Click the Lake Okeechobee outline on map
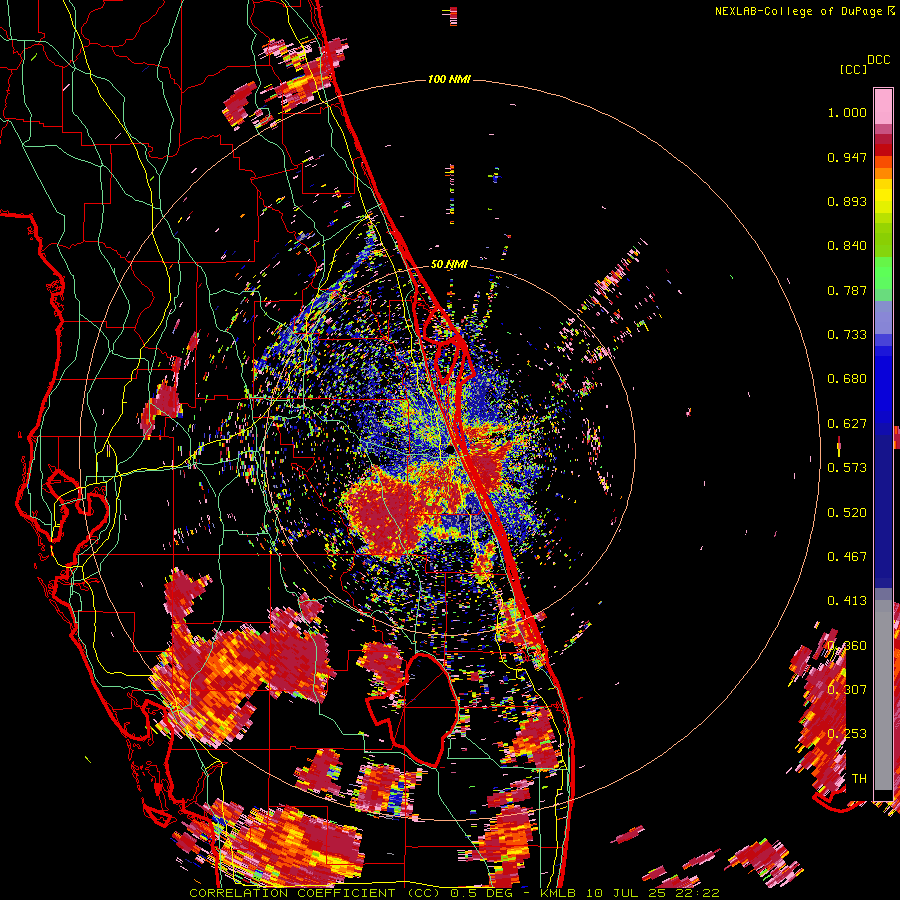Screen dimensions: 900x900 coord(414,709)
